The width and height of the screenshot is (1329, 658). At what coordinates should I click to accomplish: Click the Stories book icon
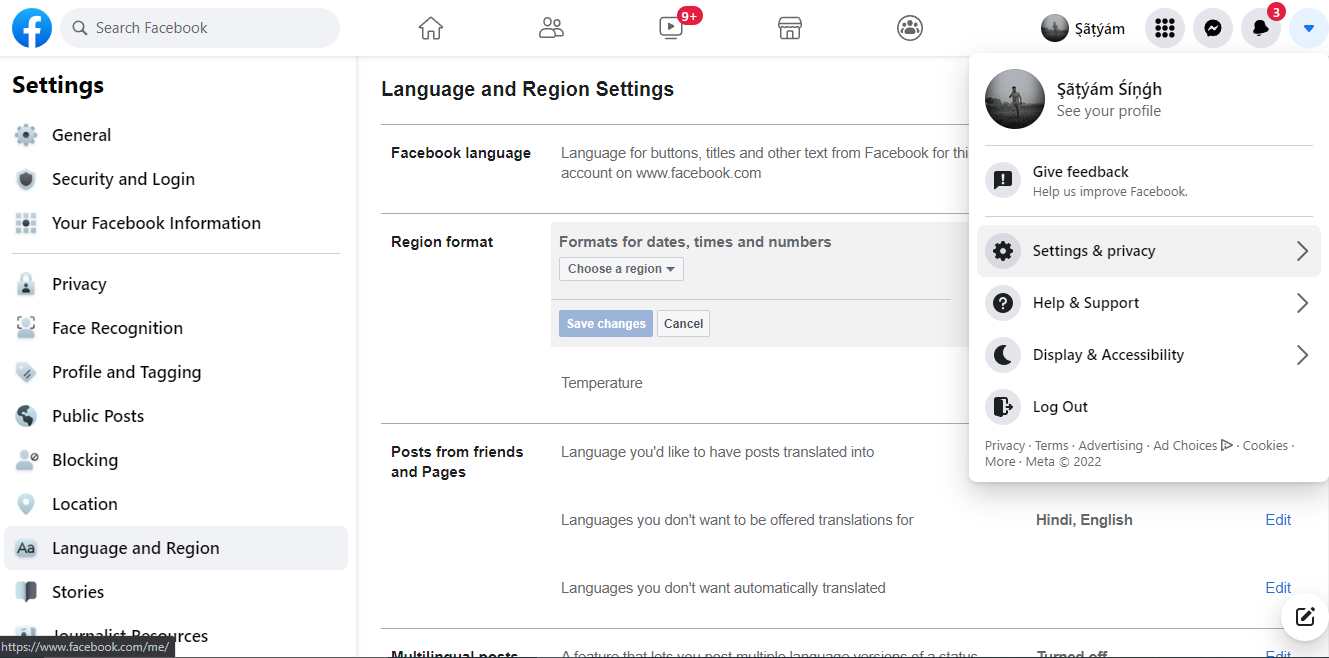(27, 592)
